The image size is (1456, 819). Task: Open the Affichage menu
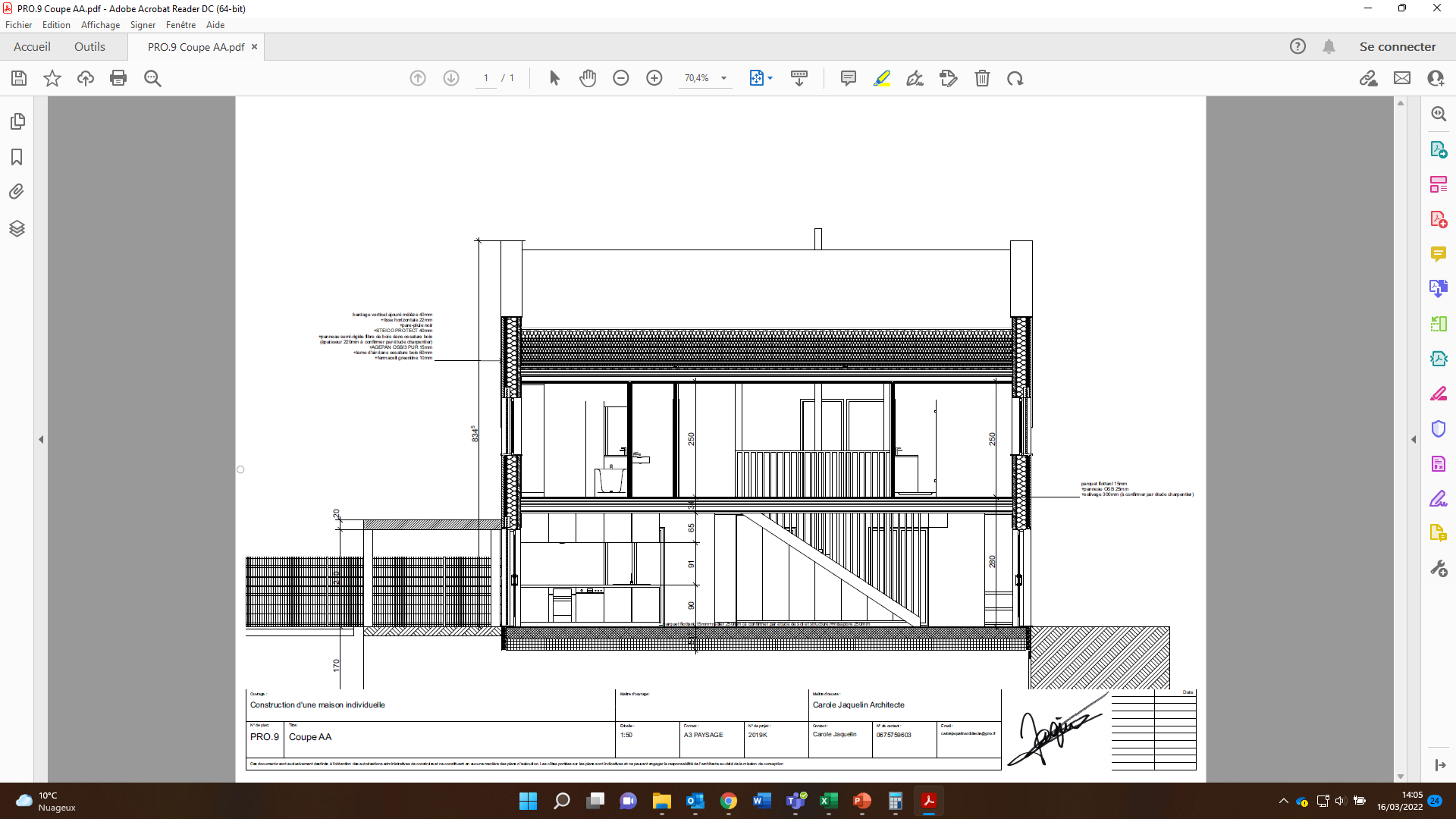[100, 25]
